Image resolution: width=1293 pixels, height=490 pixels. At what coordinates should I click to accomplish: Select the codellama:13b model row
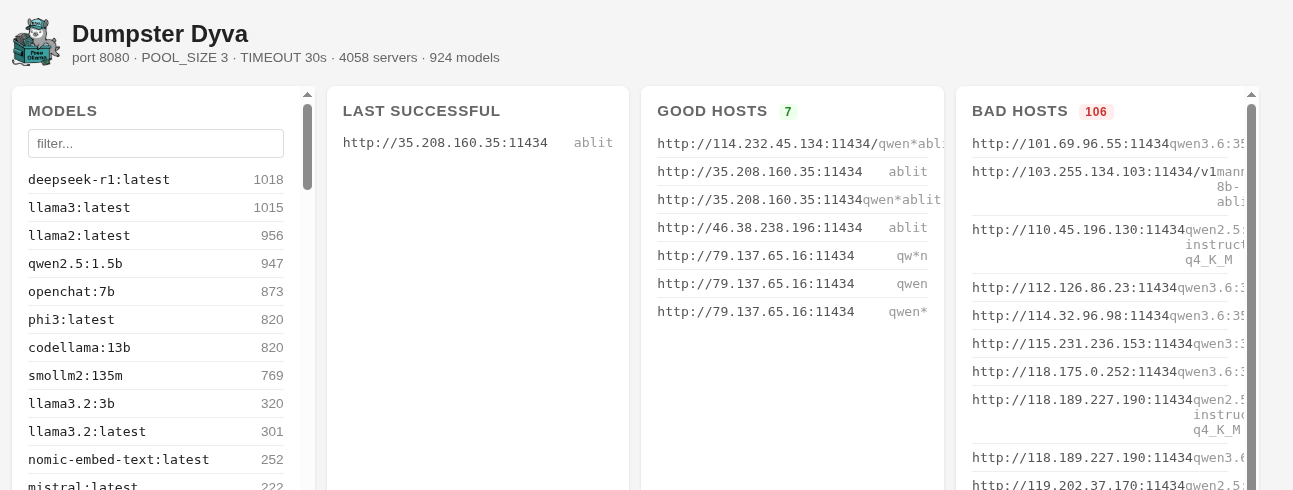pos(156,348)
